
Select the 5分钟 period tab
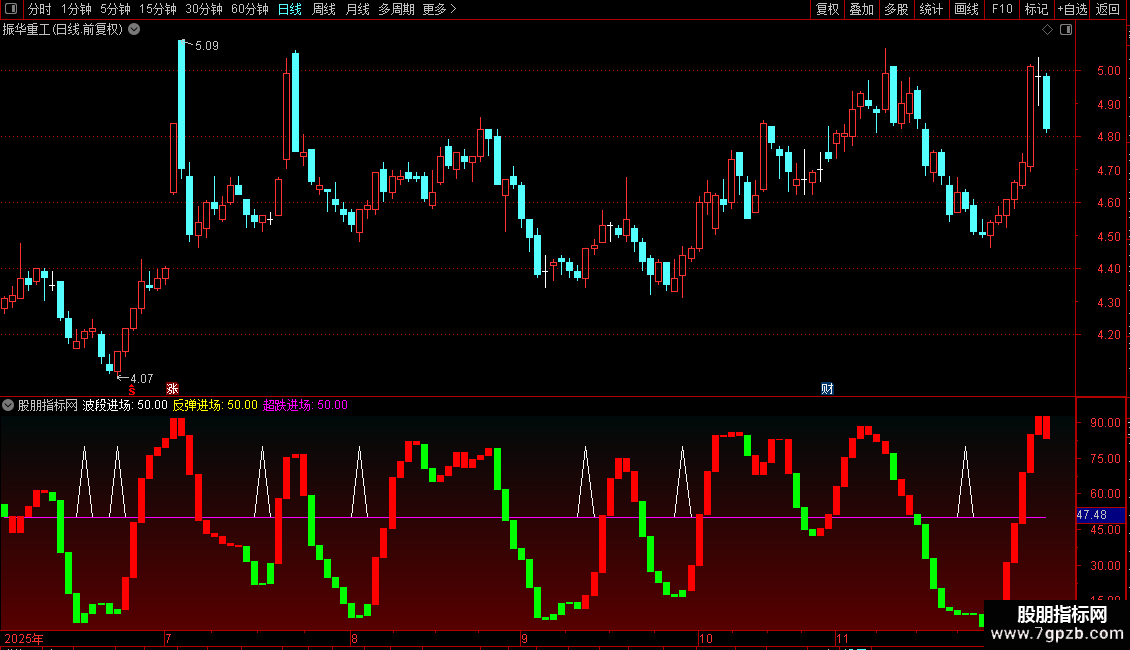pyautogui.click(x=115, y=9)
